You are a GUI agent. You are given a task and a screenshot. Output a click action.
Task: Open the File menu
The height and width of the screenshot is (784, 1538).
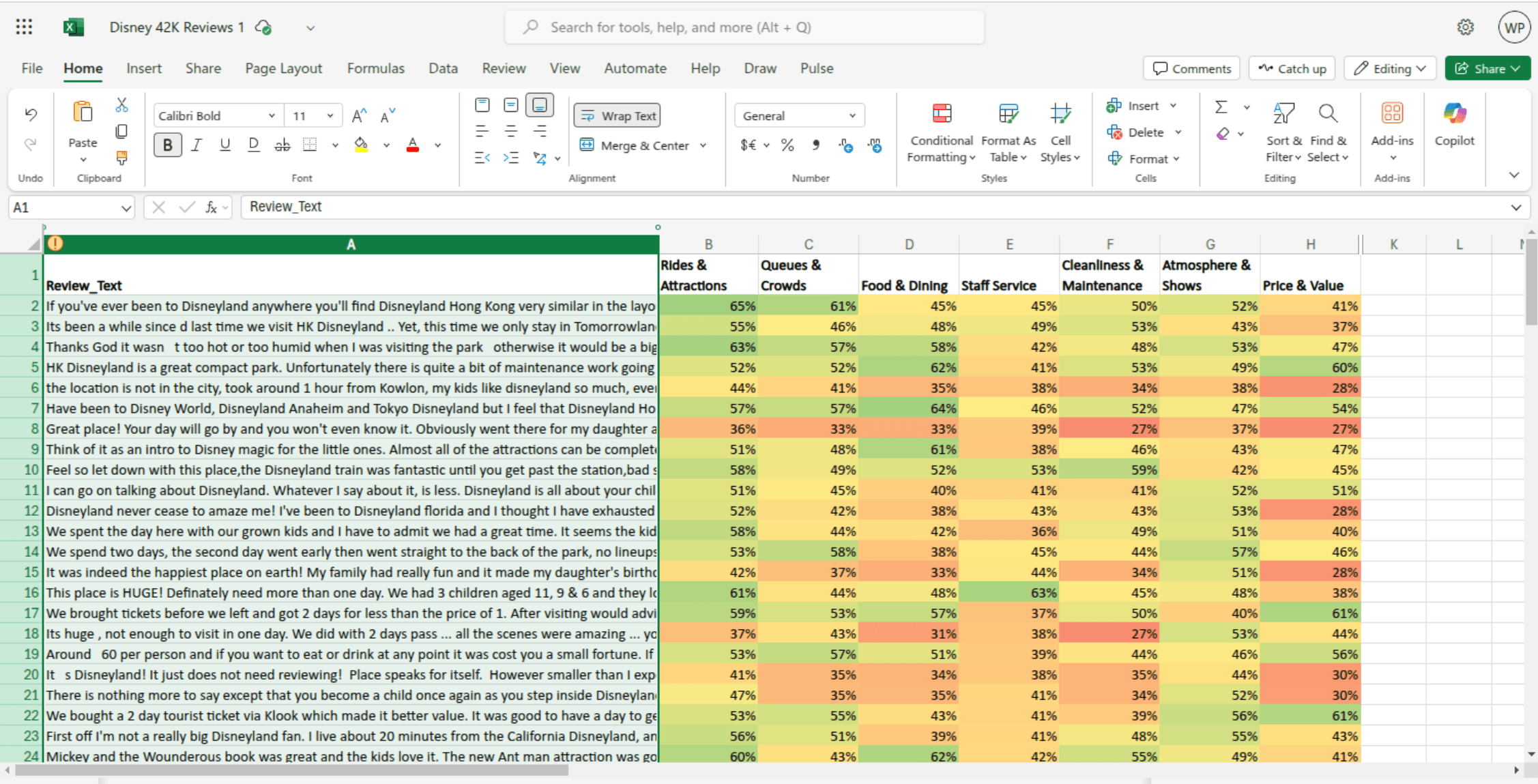click(x=31, y=68)
